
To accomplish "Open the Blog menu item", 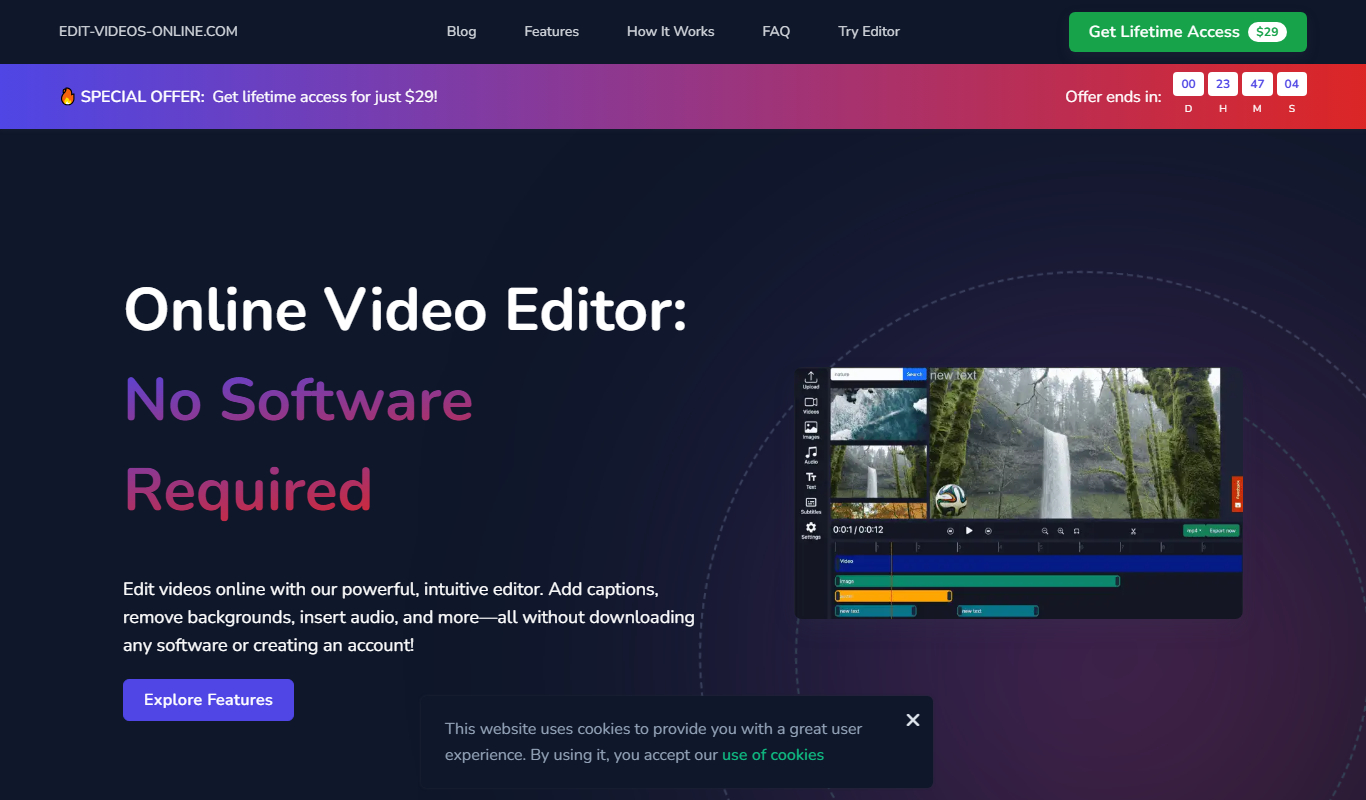I will (461, 32).
